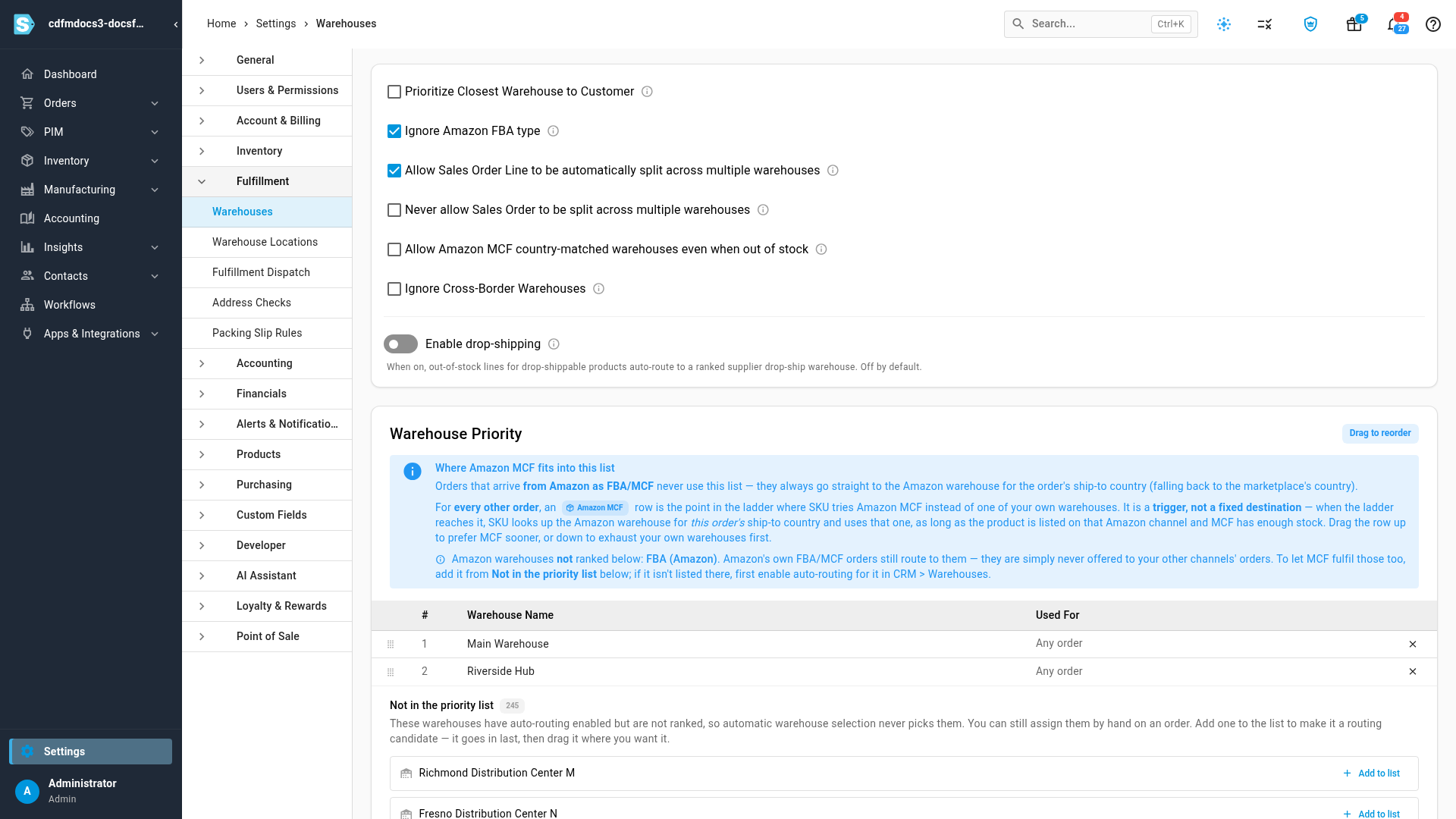Show info for Ignore Amazon FBA type
Image resolution: width=1456 pixels, height=819 pixels.
[554, 131]
